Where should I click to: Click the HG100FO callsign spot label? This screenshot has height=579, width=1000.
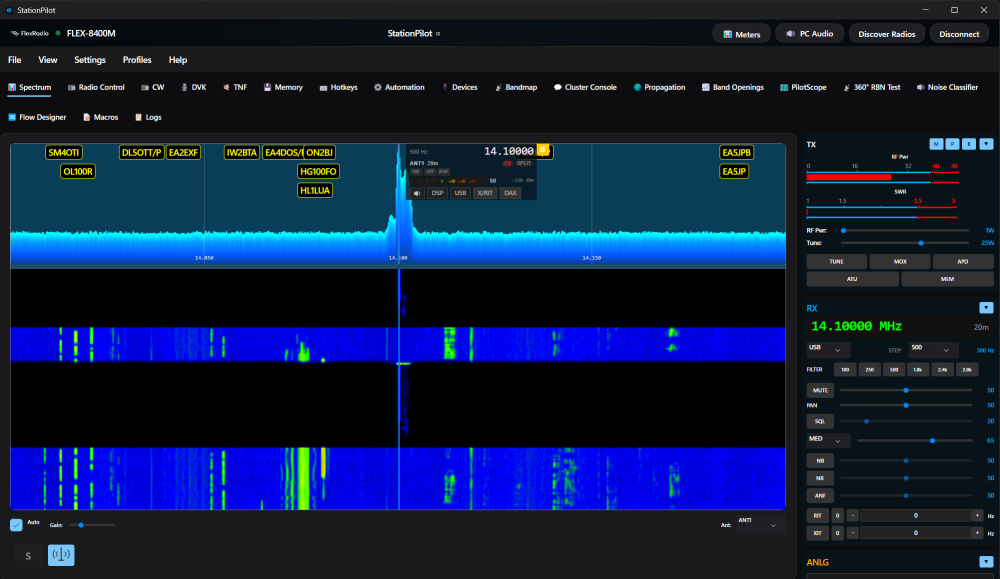[x=319, y=171]
